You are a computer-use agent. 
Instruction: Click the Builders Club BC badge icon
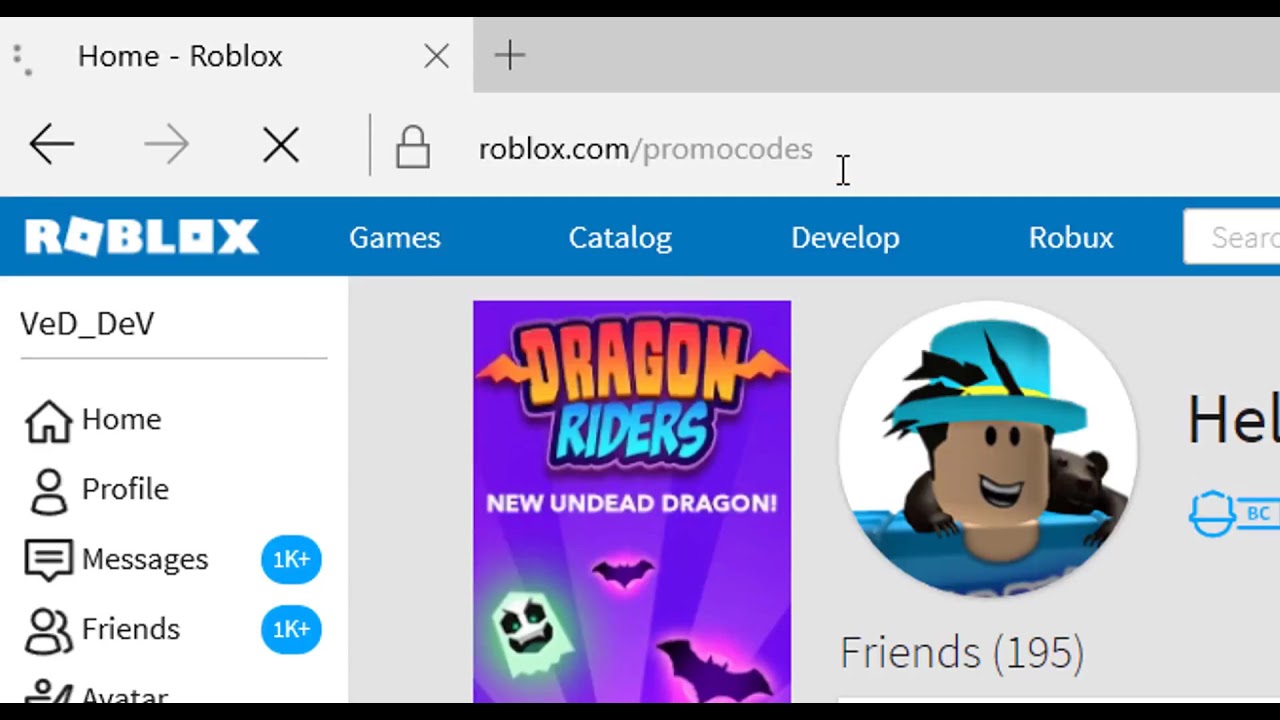(x=1233, y=514)
